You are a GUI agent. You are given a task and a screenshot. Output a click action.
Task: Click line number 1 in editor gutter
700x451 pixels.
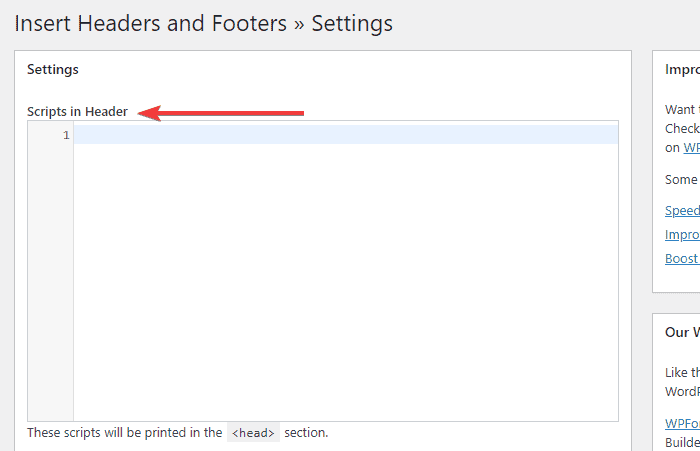(66, 135)
